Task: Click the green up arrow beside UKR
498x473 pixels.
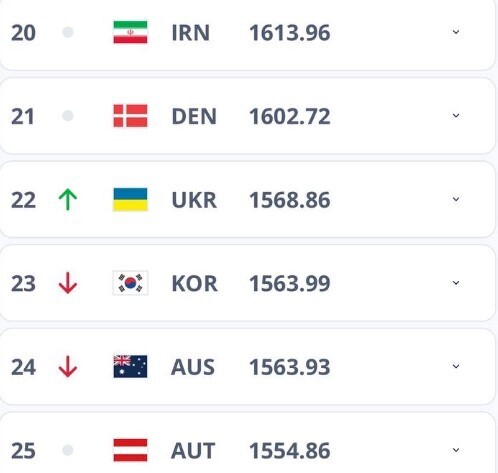Action: pos(68,199)
